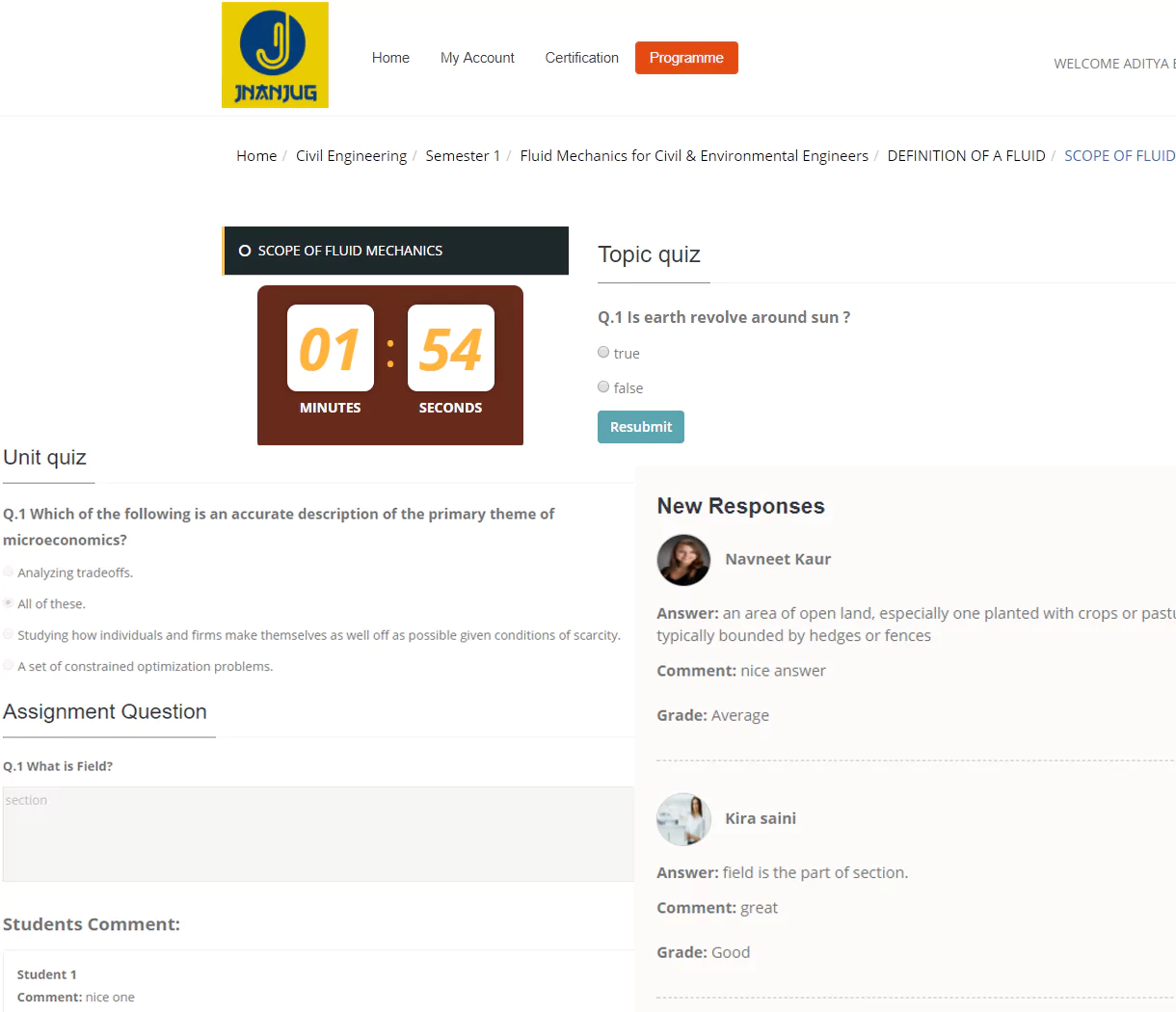
Task: Click the 'Unit quiz' heading
Action: coord(44,458)
